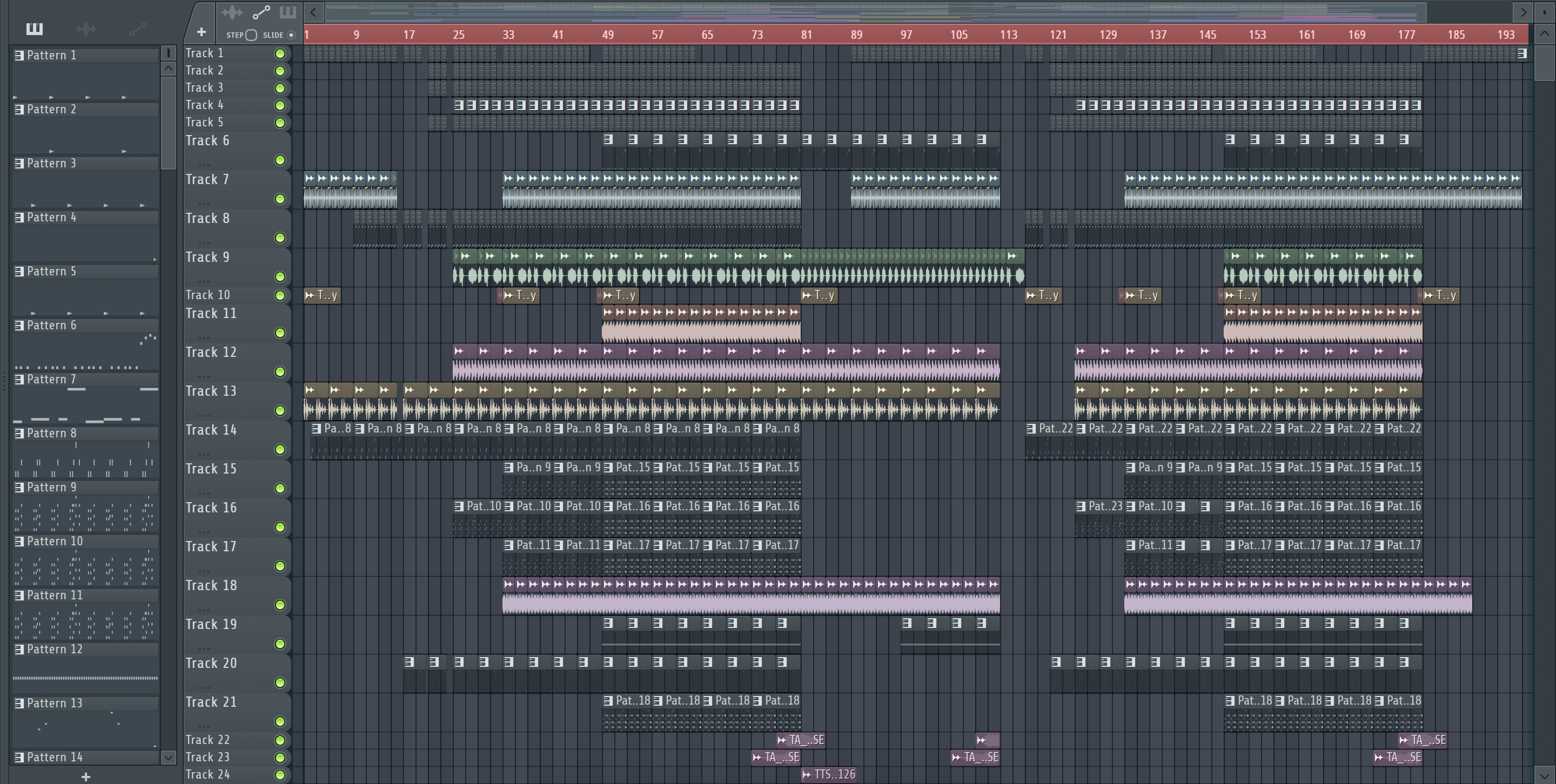Mute Track 10 using its green light
This screenshot has width=1556, height=784.
click(x=280, y=296)
